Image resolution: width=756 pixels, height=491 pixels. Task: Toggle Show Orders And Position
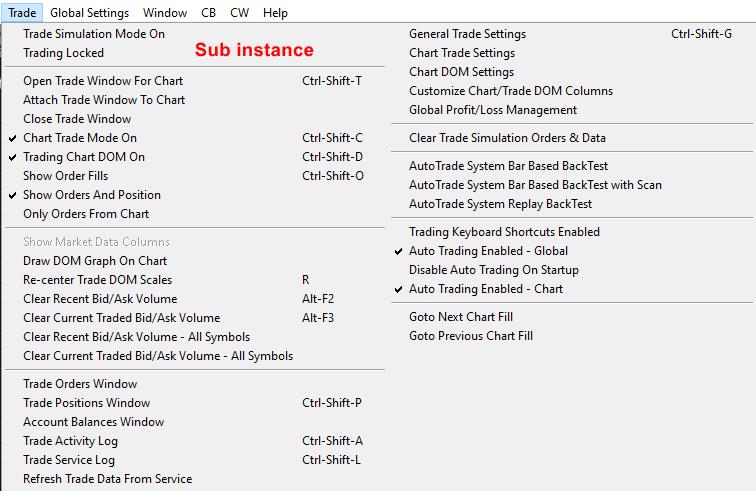92,195
